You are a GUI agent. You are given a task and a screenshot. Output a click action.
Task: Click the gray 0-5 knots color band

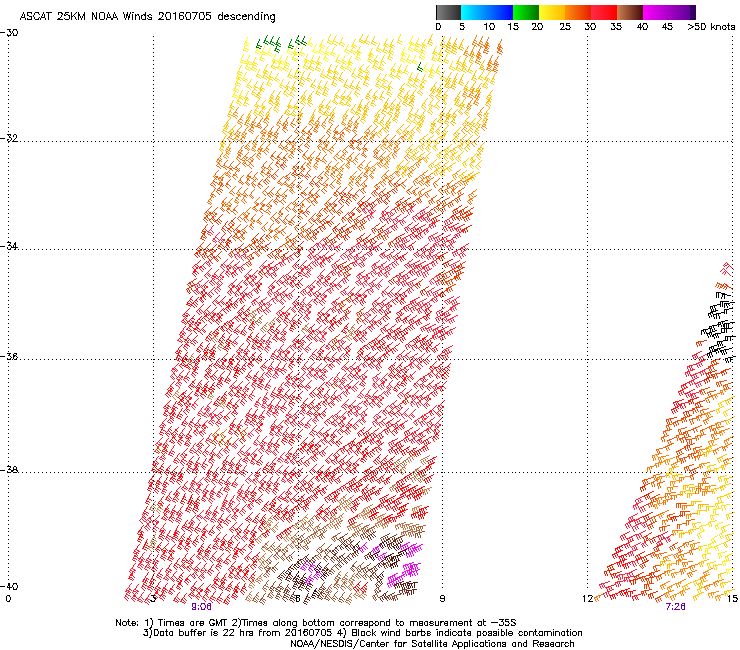pos(448,12)
